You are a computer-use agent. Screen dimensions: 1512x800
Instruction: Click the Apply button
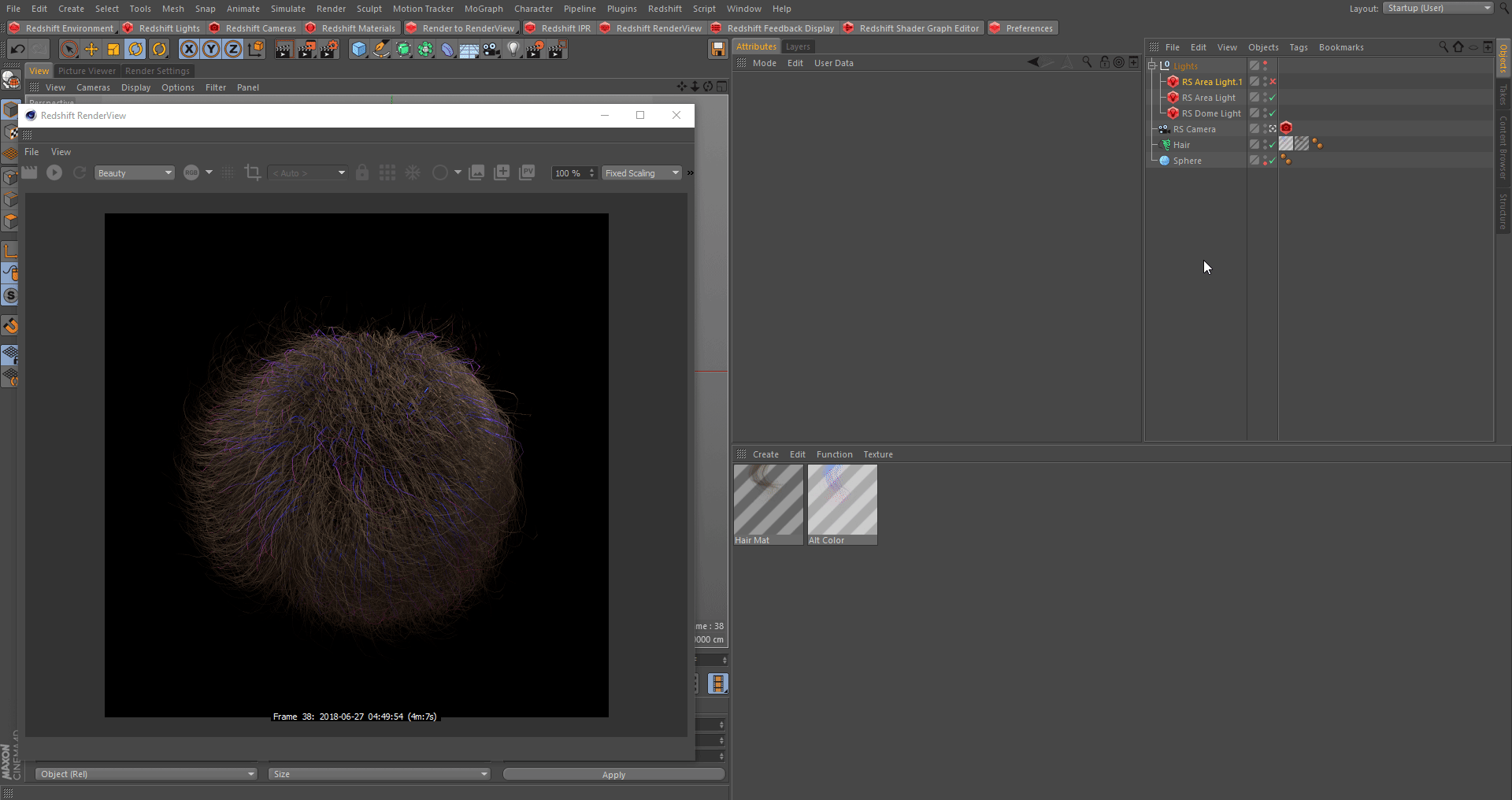pyautogui.click(x=613, y=775)
